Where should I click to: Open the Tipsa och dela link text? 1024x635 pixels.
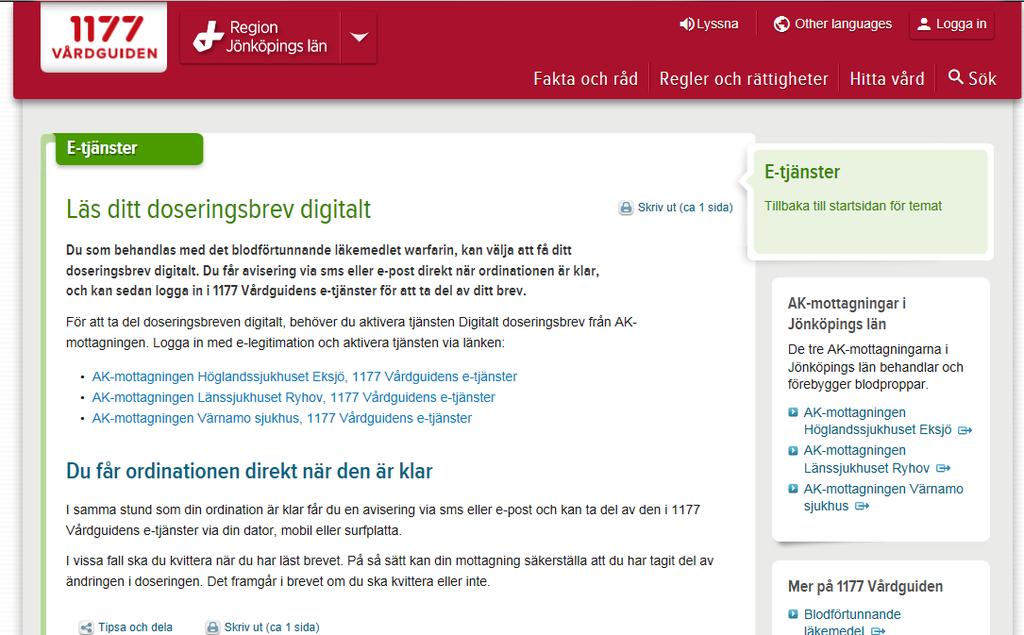point(135,627)
